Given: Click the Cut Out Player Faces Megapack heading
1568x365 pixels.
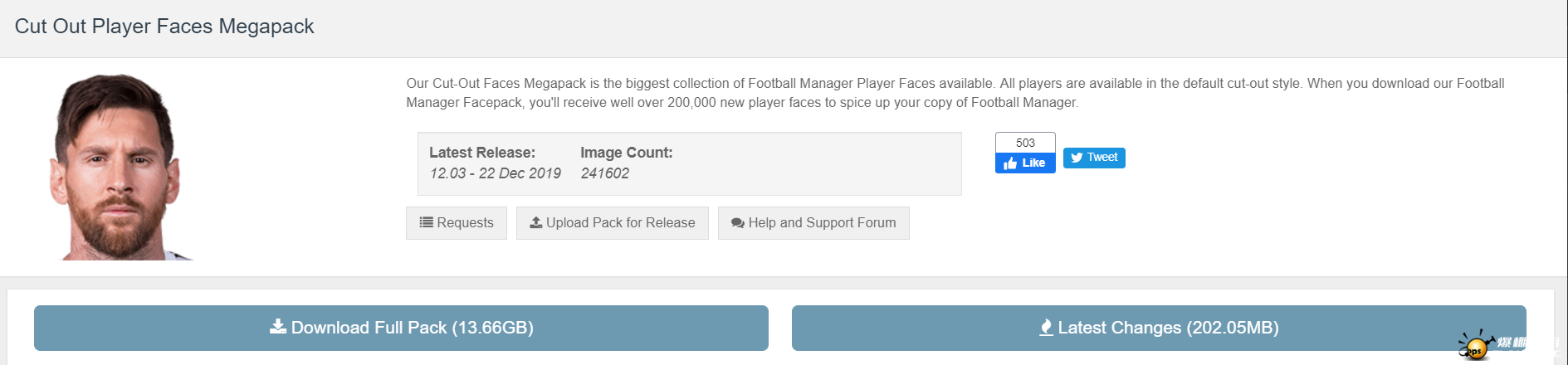Looking at the screenshot, I should 164,27.
